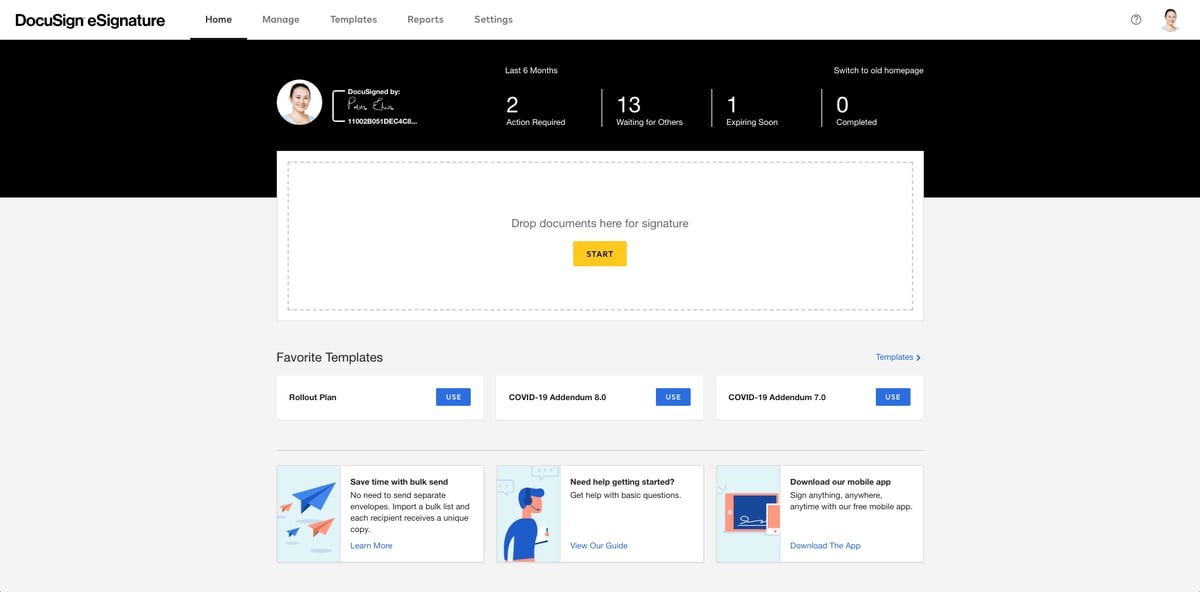
Task: Click the DocuSign eSignature logo
Action: (x=87, y=19)
